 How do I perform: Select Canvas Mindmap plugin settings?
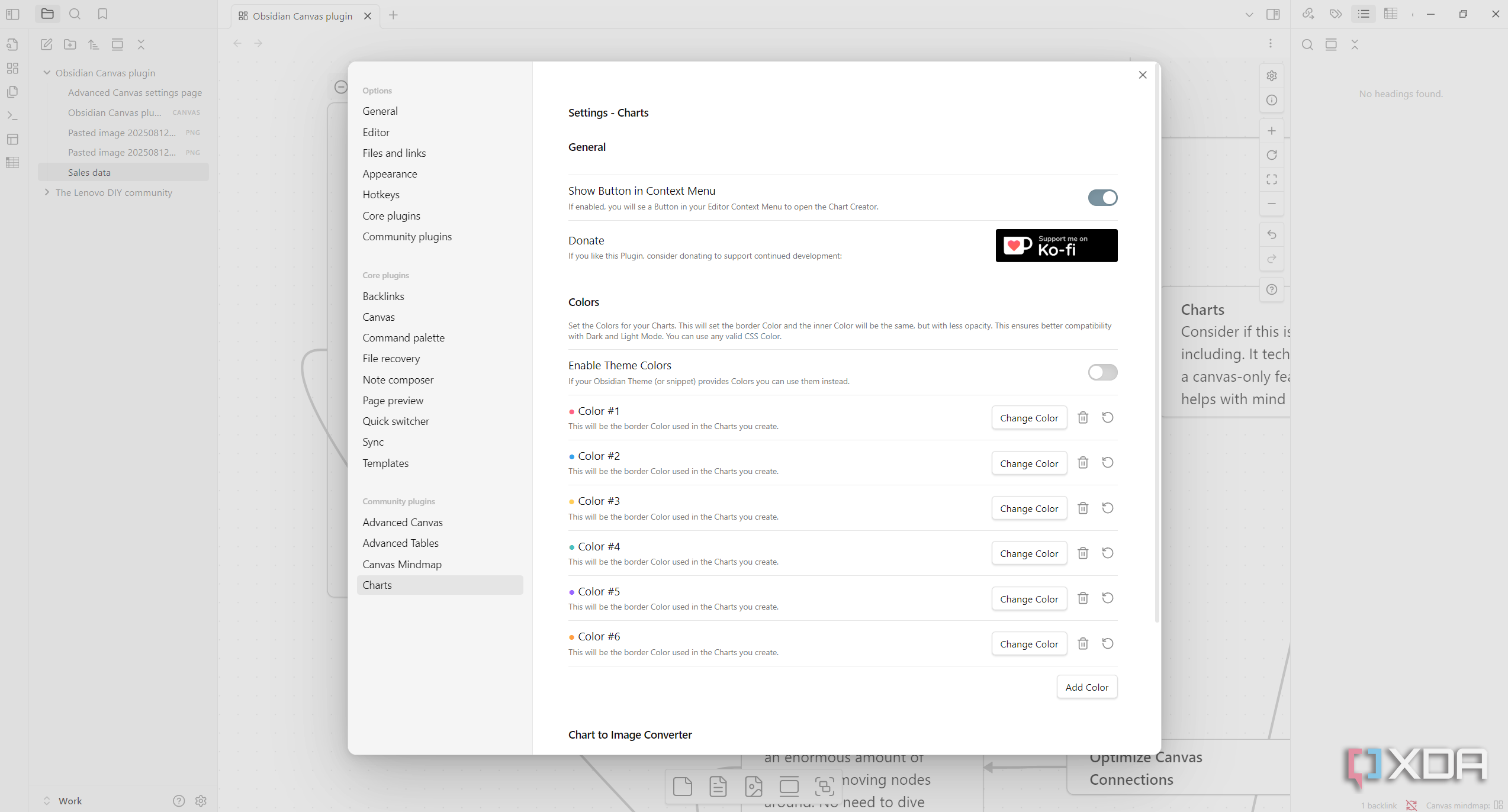402,565
